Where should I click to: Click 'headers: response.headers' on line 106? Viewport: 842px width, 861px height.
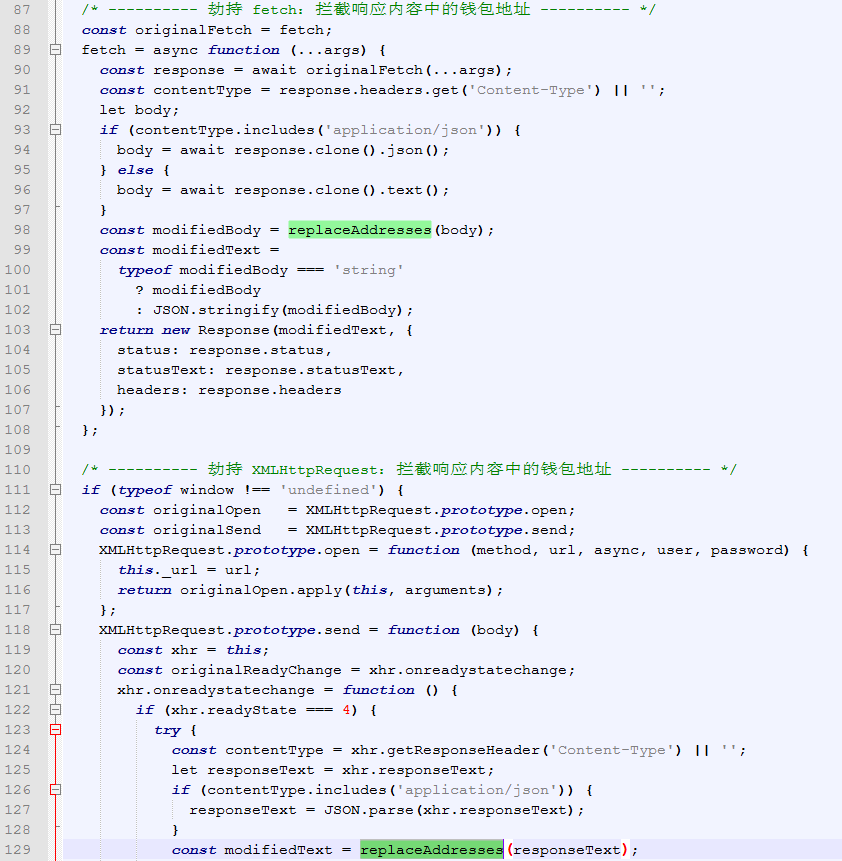click(229, 390)
